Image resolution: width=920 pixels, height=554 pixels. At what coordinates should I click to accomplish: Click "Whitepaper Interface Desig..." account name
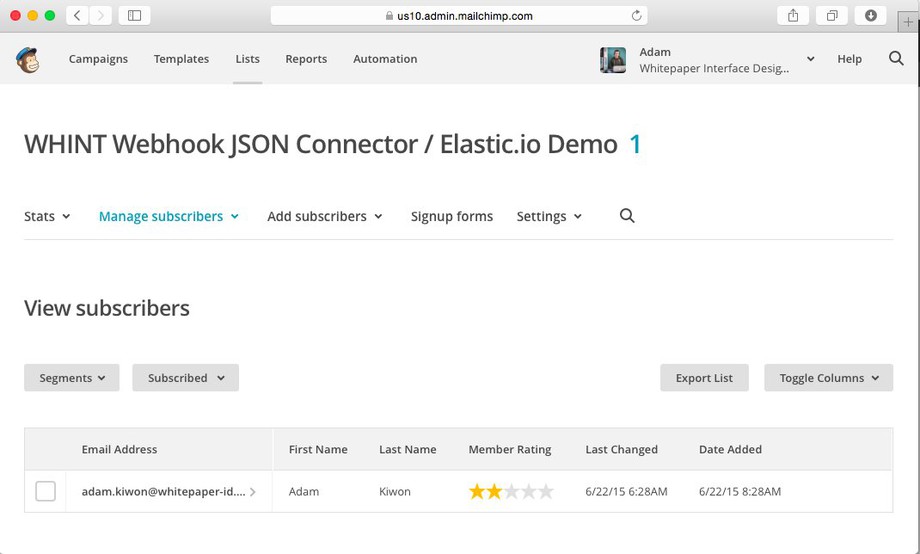click(x=714, y=68)
